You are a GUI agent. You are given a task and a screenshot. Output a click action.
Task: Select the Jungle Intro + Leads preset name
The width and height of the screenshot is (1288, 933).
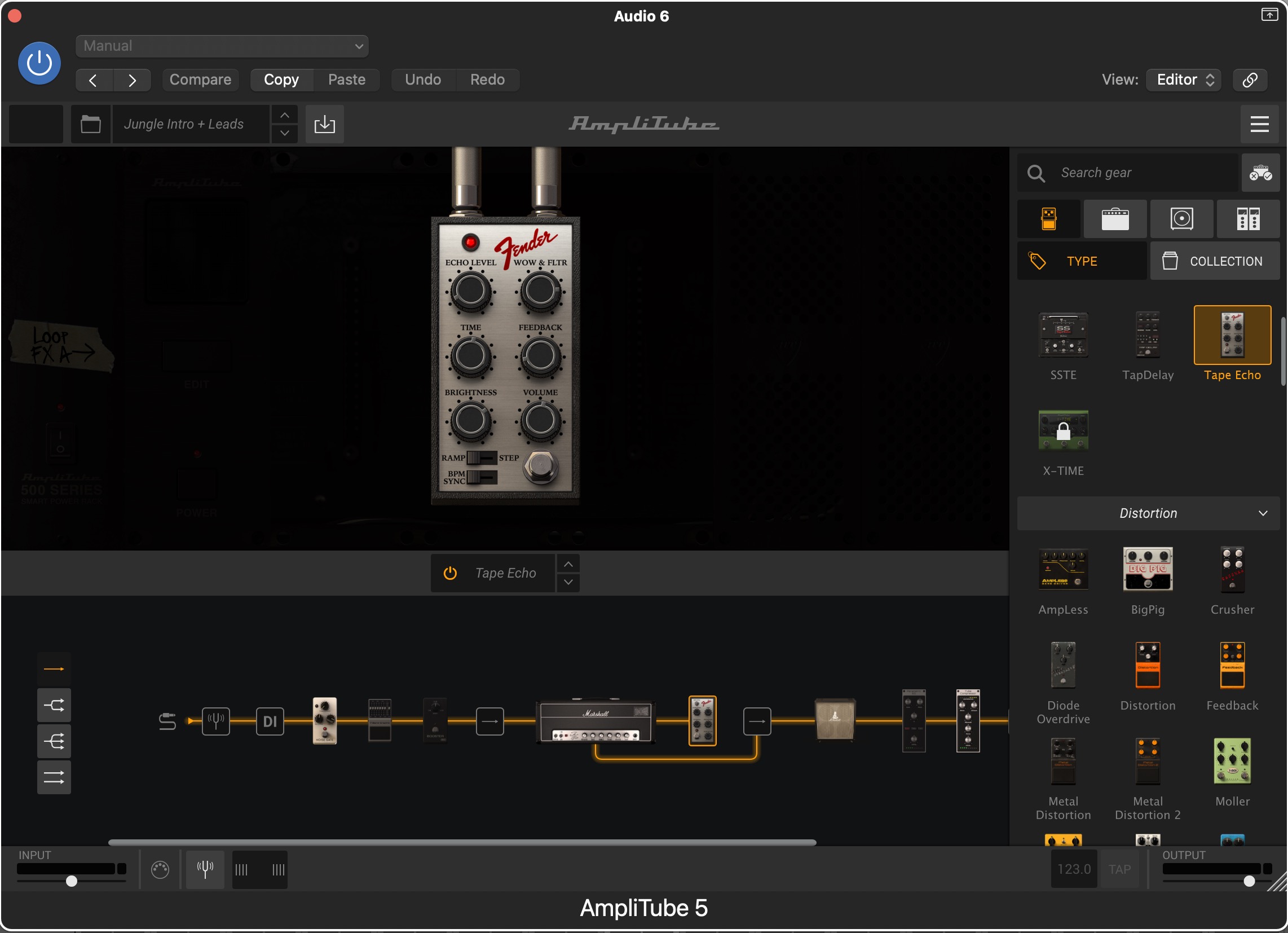(190, 124)
